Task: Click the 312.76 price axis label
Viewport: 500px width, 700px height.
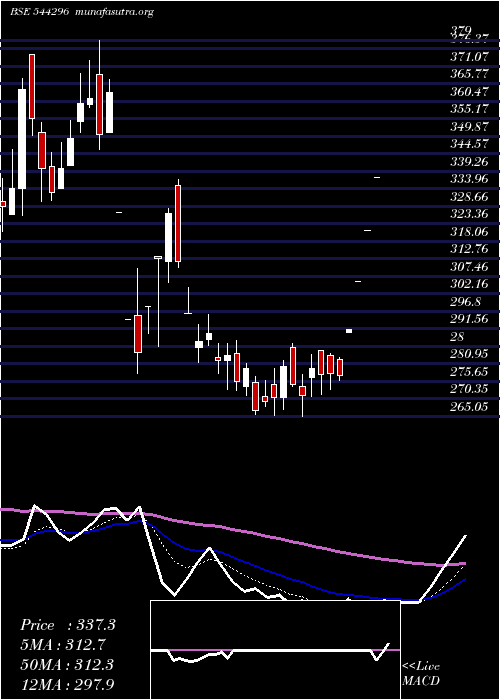Action: pos(469,249)
